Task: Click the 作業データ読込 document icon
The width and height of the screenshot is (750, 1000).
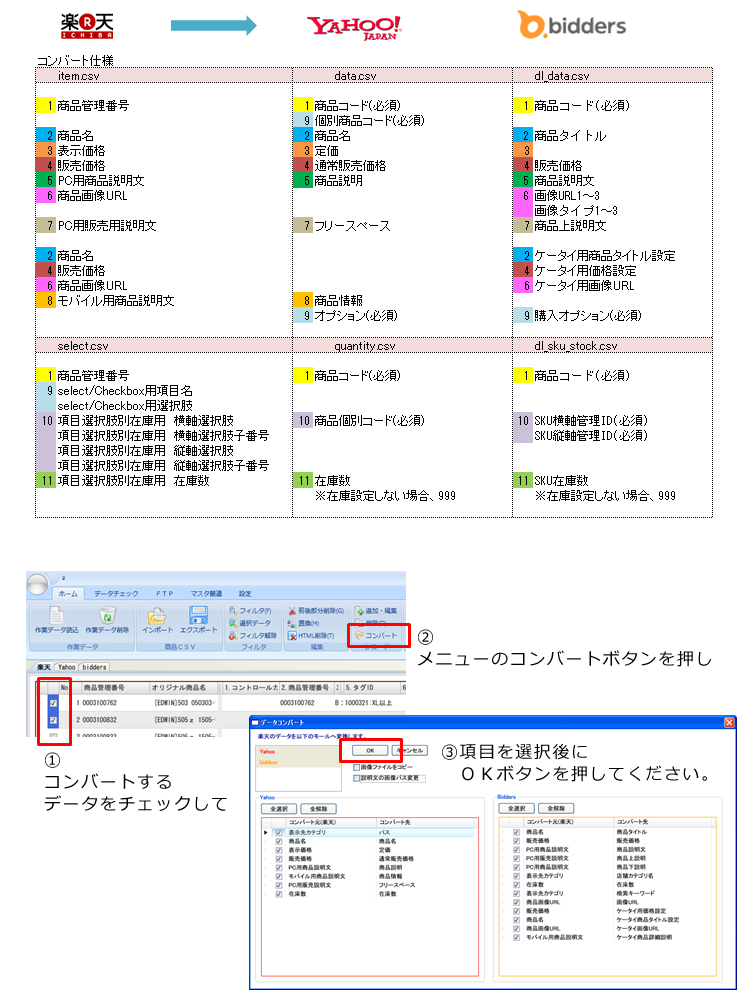Action: tap(57, 615)
